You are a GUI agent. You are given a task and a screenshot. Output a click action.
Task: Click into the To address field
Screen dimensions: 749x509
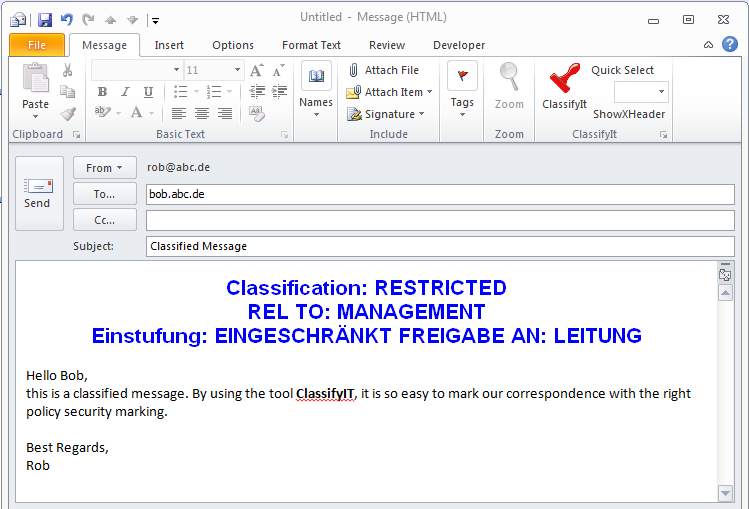pyautogui.click(x=440, y=194)
